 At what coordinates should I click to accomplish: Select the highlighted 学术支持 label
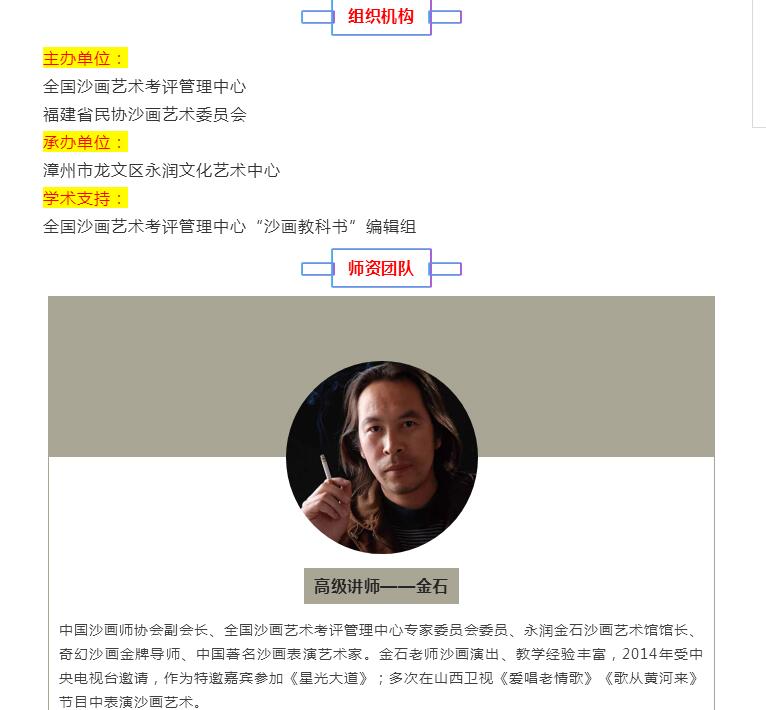pyautogui.click(x=85, y=198)
